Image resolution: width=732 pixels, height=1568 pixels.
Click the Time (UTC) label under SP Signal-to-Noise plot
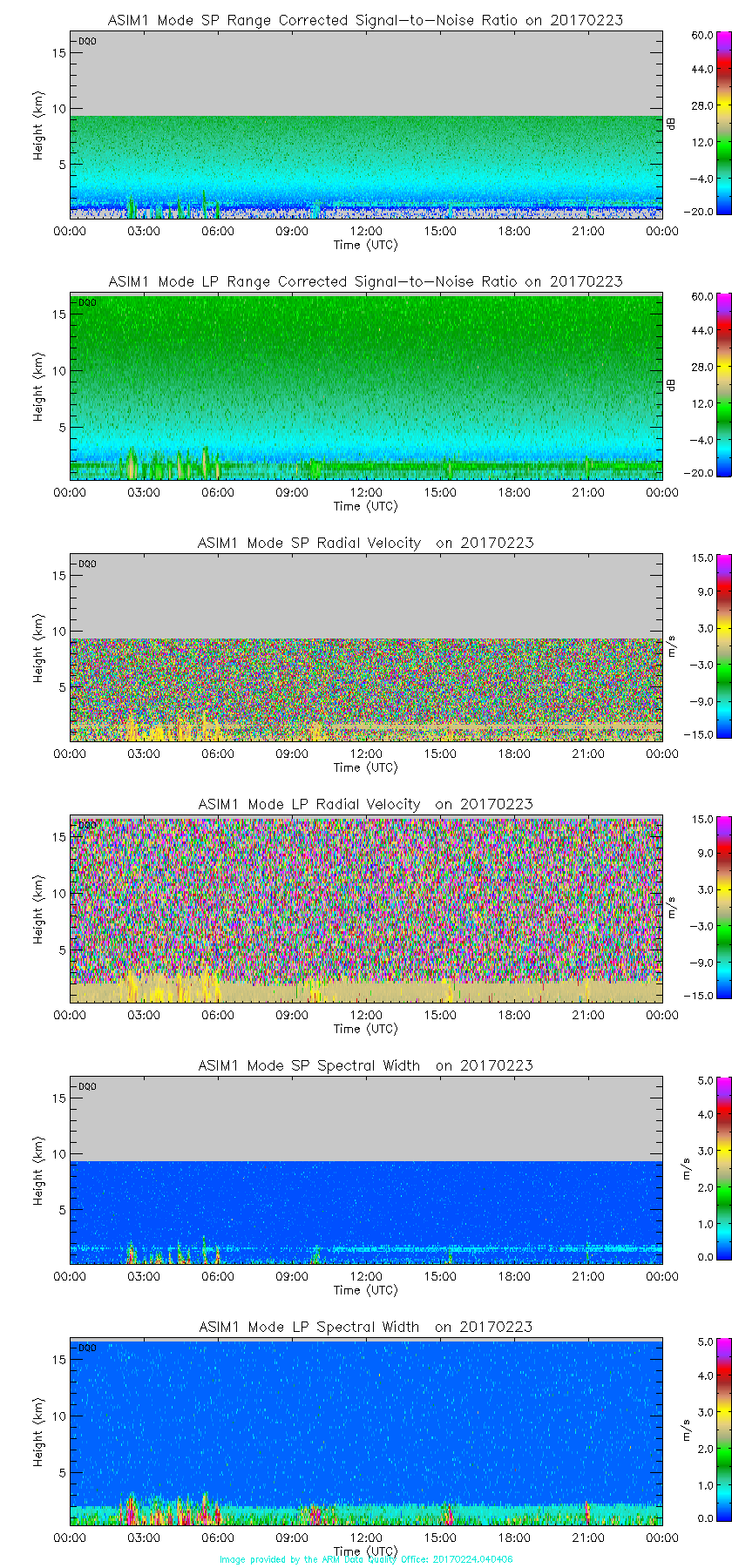point(365,245)
